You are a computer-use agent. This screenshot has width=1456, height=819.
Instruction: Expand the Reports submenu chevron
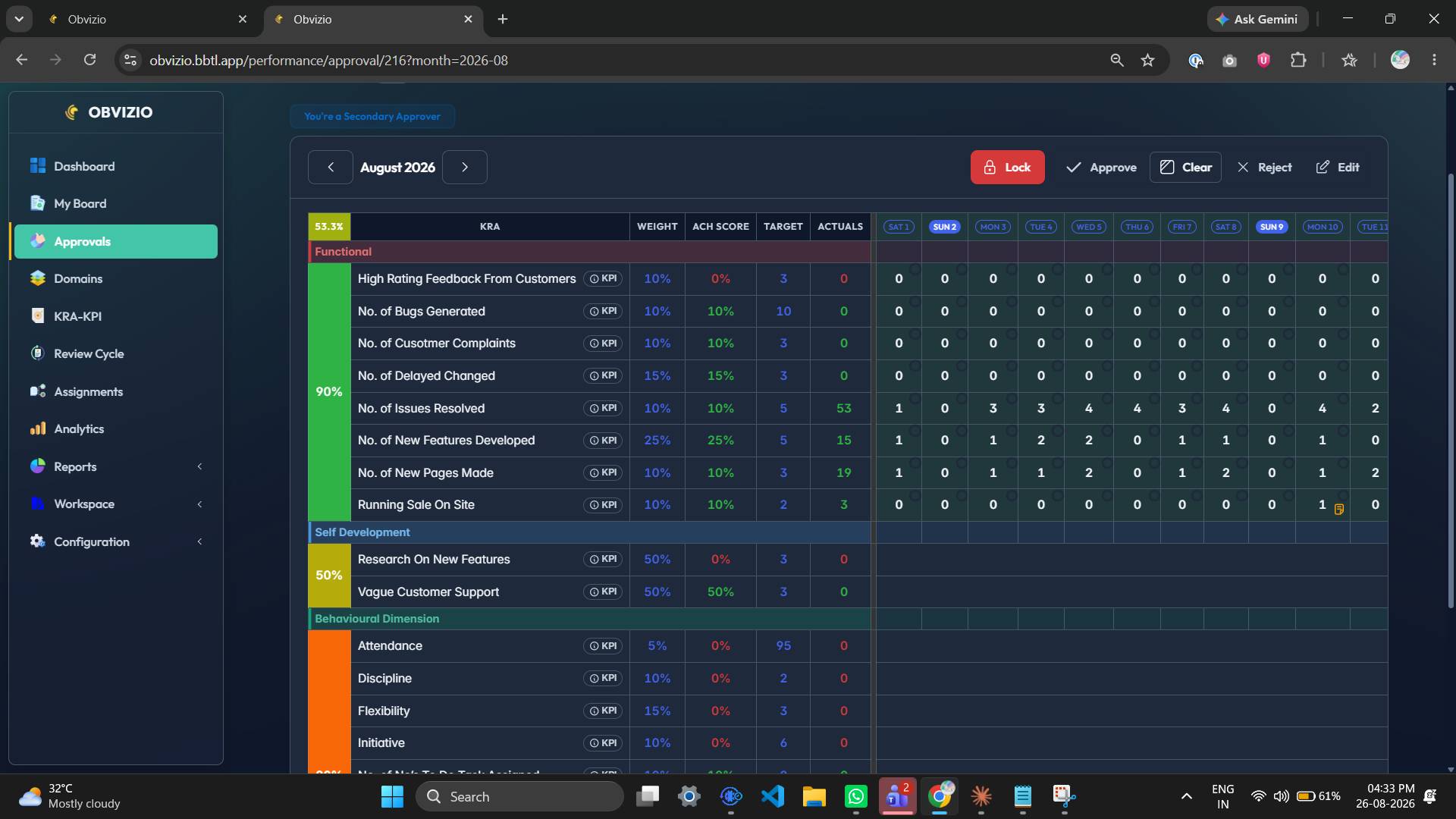[199, 466]
